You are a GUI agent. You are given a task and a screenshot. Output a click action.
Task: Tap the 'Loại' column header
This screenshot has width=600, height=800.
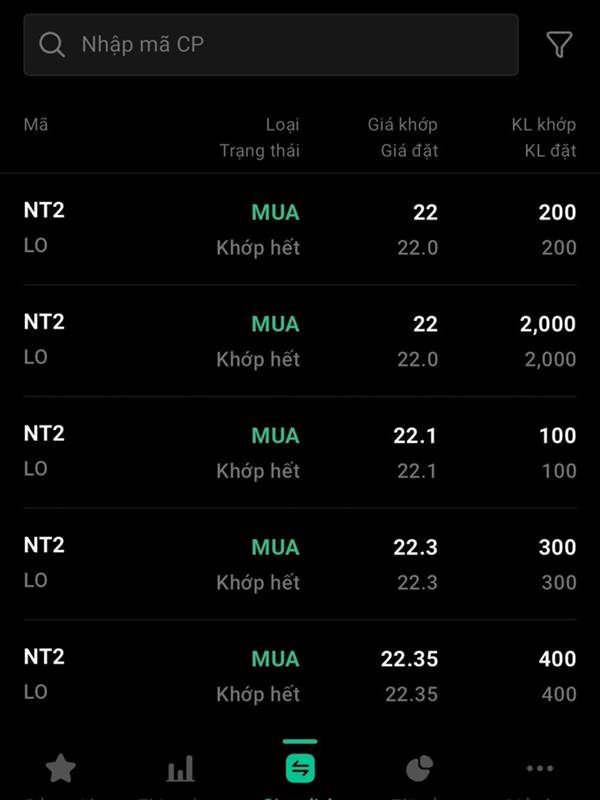(x=283, y=124)
